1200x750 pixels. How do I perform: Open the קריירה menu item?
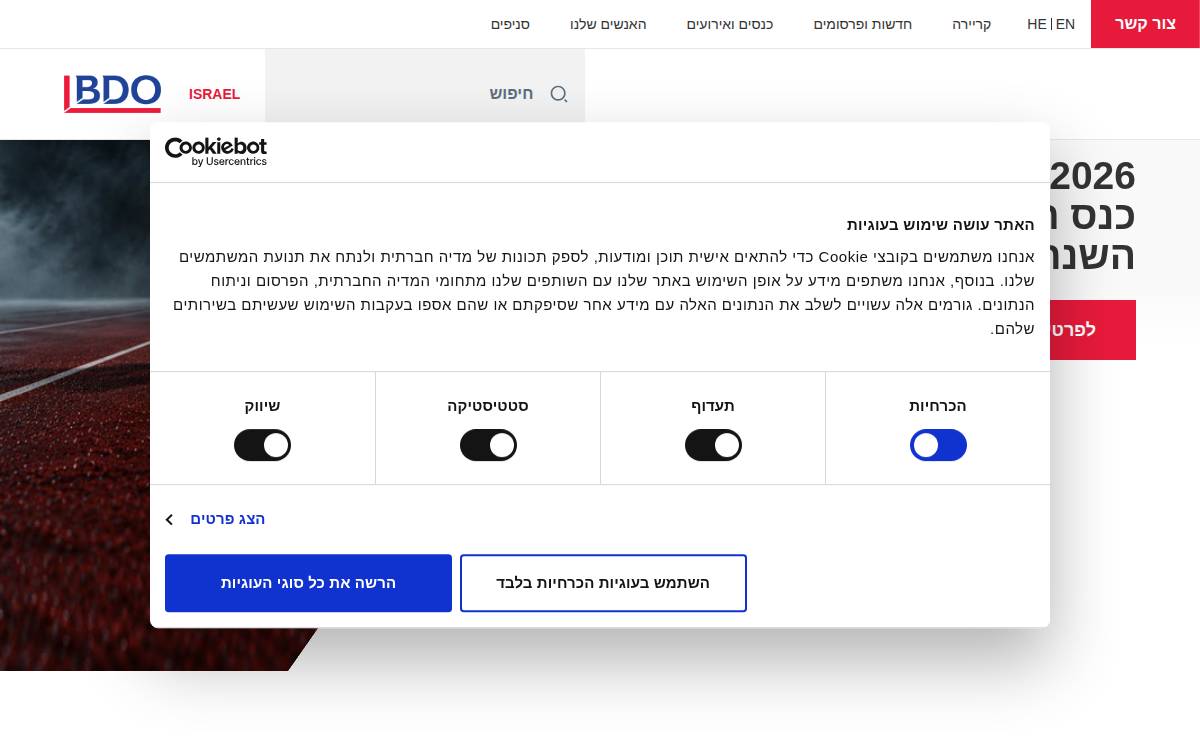pyautogui.click(x=971, y=24)
